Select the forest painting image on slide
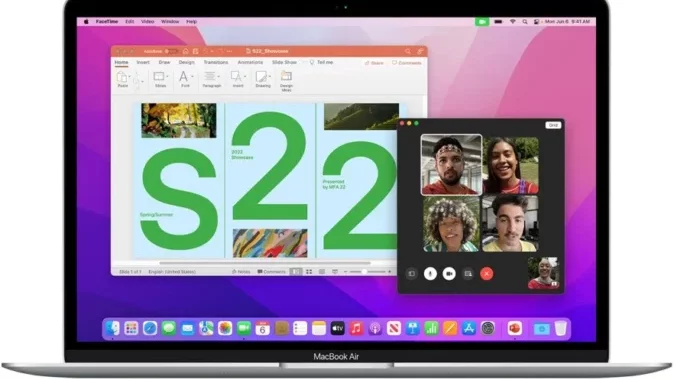The height and width of the screenshot is (379, 674). click(179, 120)
